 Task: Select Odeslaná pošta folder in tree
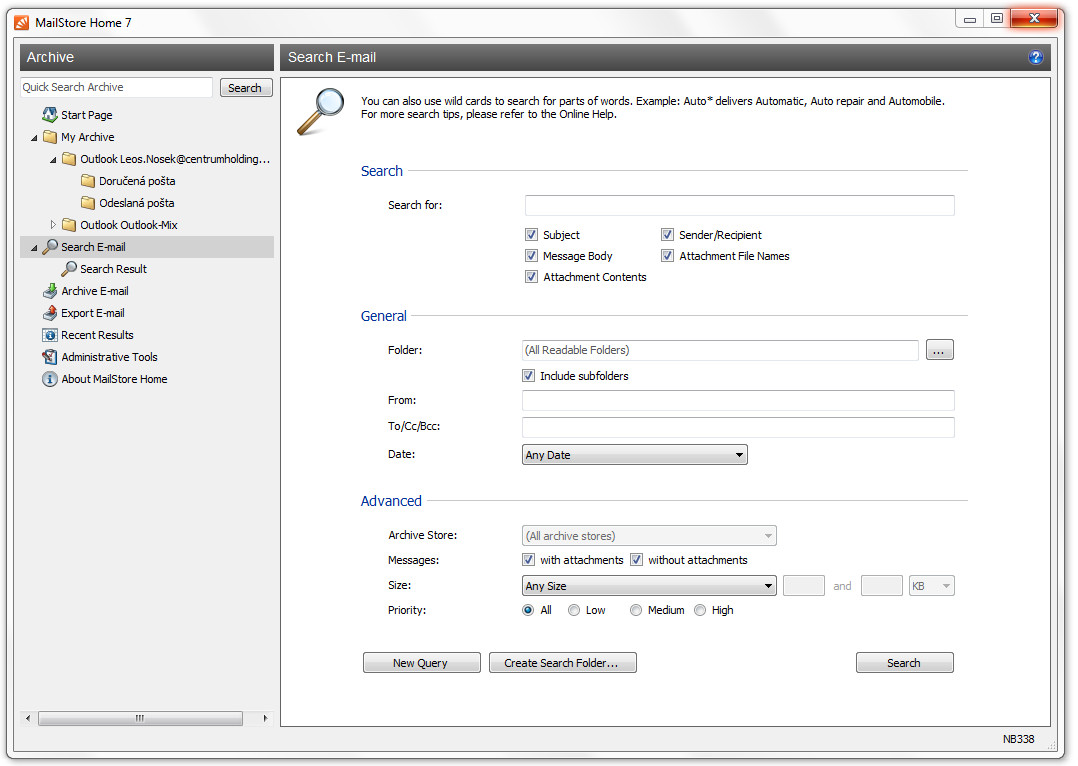coord(136,203)
